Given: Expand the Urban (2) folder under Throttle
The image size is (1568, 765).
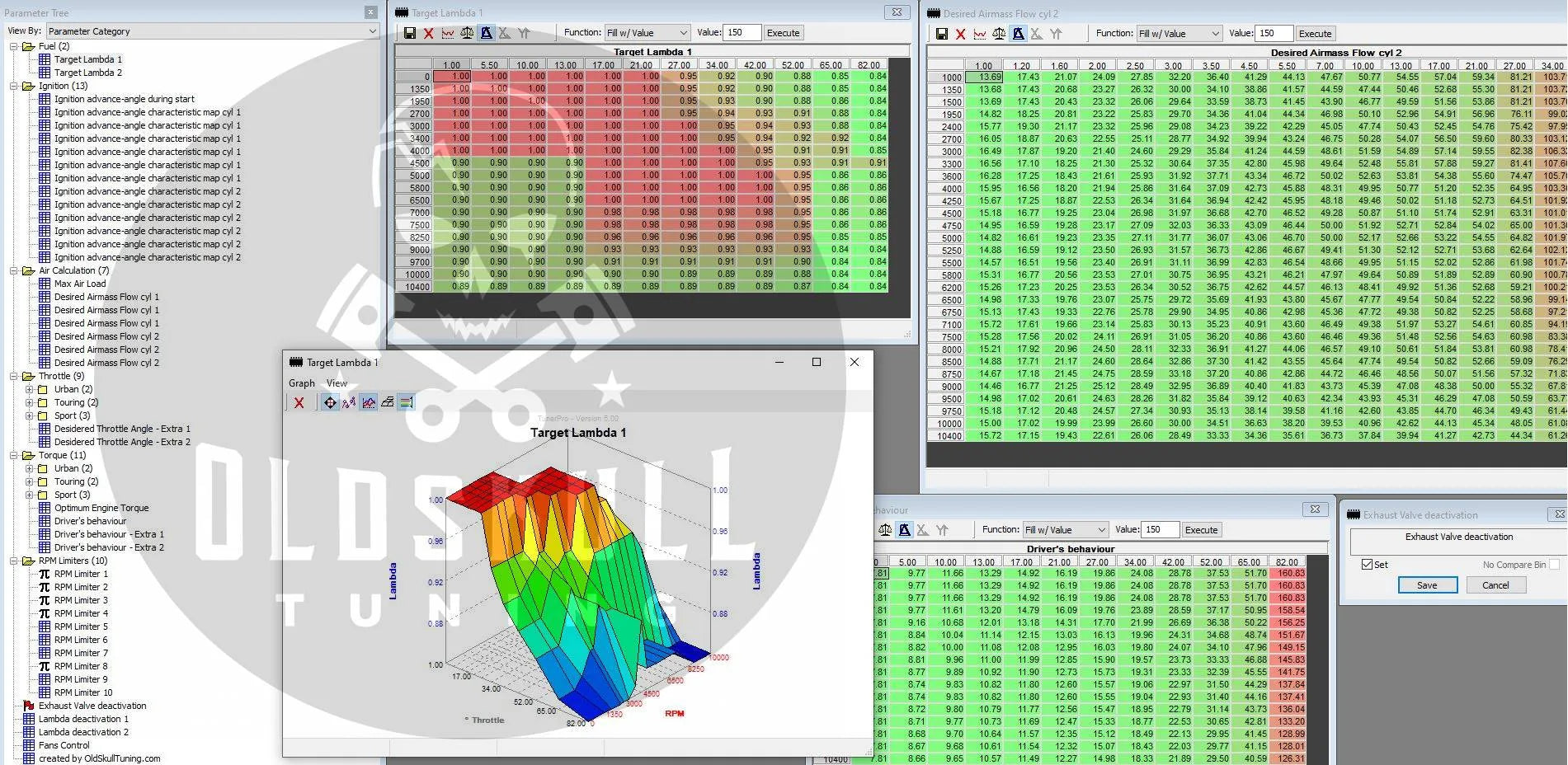Looking at the screenshot, I should [30, 389].
